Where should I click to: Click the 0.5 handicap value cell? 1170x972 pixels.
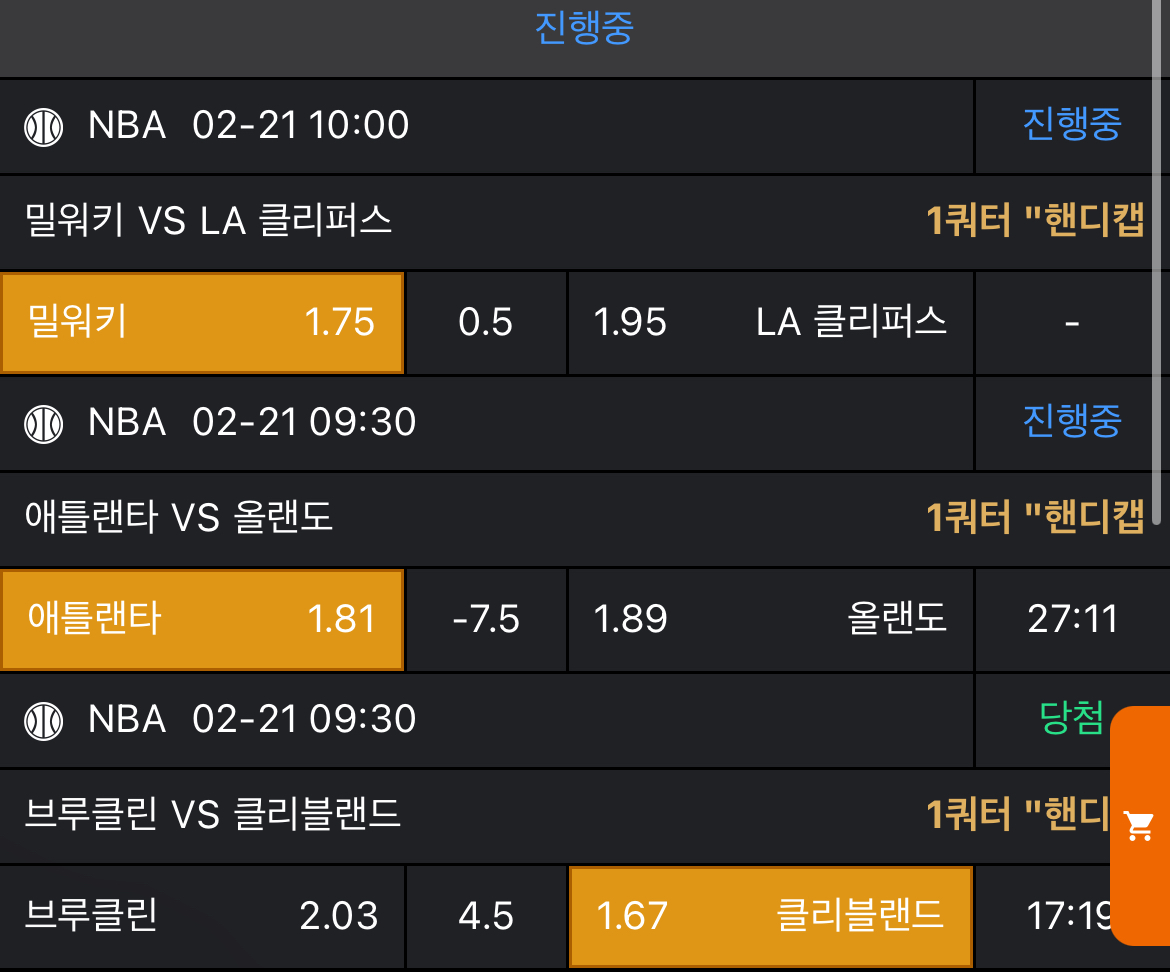click(486, 322)
